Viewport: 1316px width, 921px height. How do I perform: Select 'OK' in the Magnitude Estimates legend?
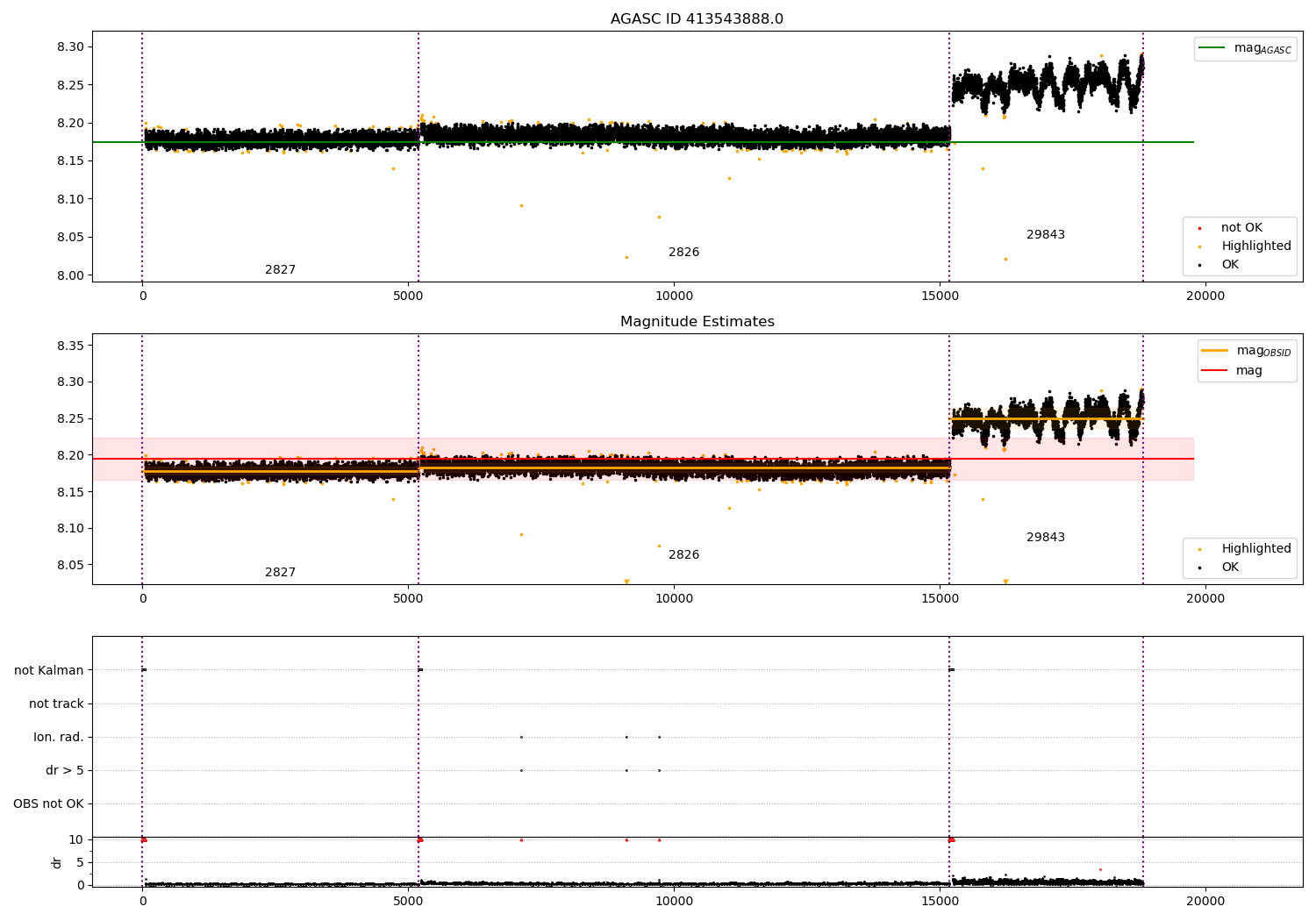pyautogui.click(x=1218, y=568)
